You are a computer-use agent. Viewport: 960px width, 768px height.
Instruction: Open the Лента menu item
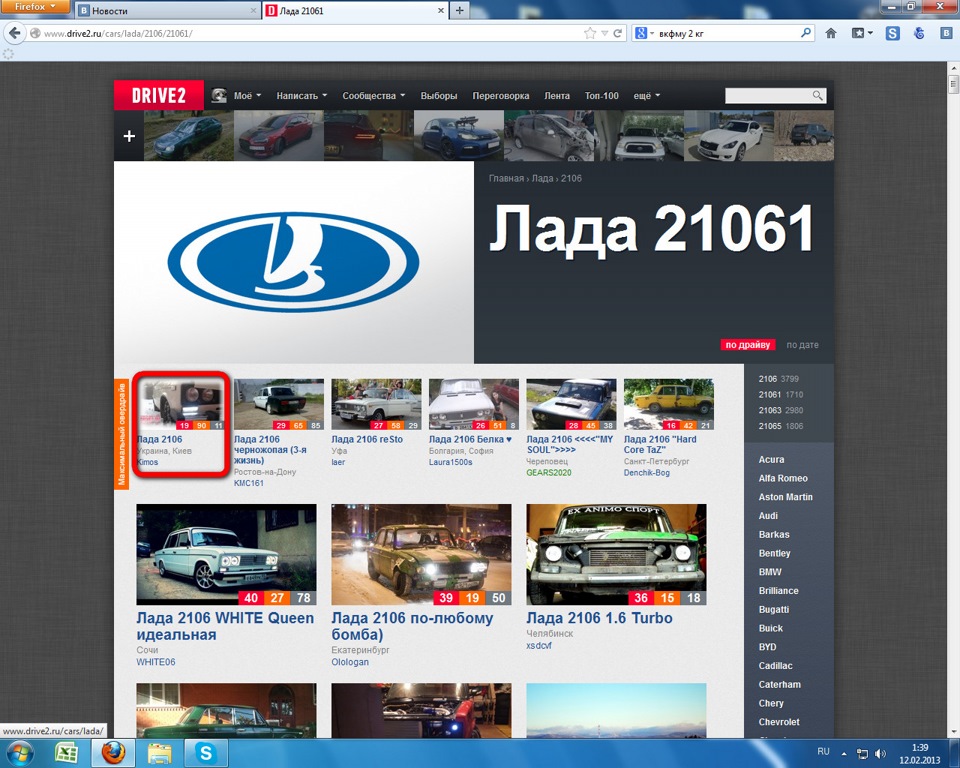[x=557, y=96]
